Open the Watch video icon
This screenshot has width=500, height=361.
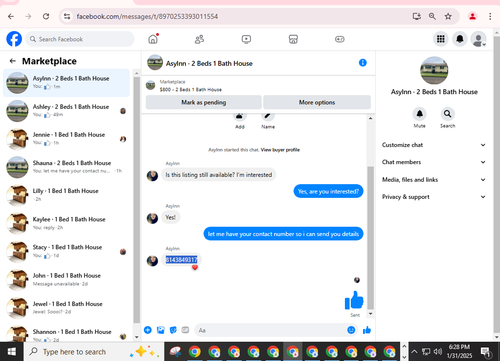pos(246,39)
